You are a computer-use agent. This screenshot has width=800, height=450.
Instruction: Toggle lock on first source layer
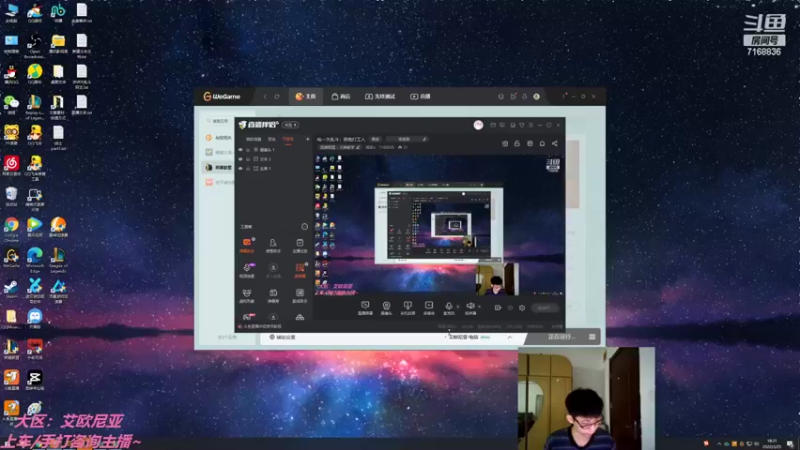click(248, 149)
